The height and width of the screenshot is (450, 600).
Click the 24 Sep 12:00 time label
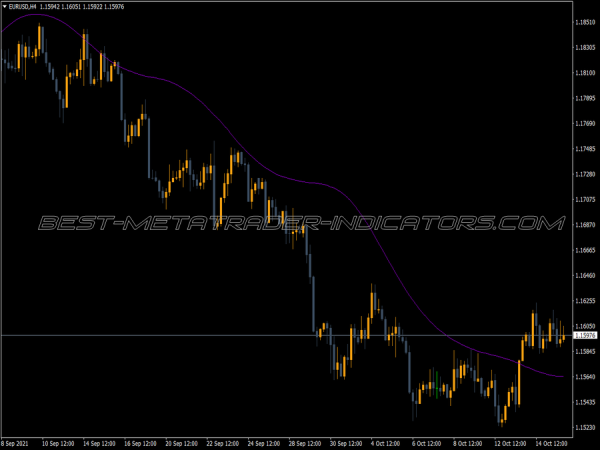pos(264,443)
